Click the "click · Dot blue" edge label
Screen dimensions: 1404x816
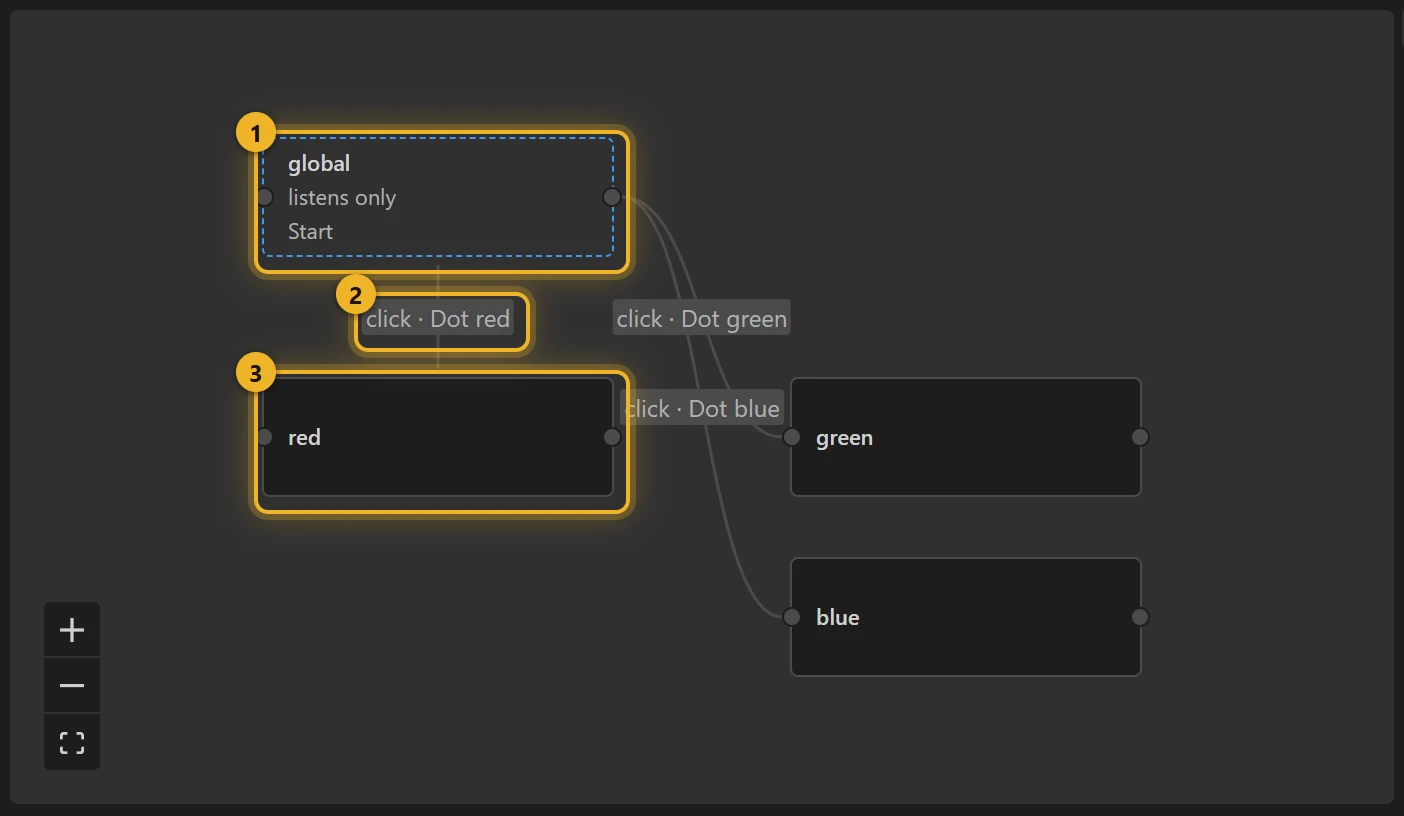click(702, 408)
